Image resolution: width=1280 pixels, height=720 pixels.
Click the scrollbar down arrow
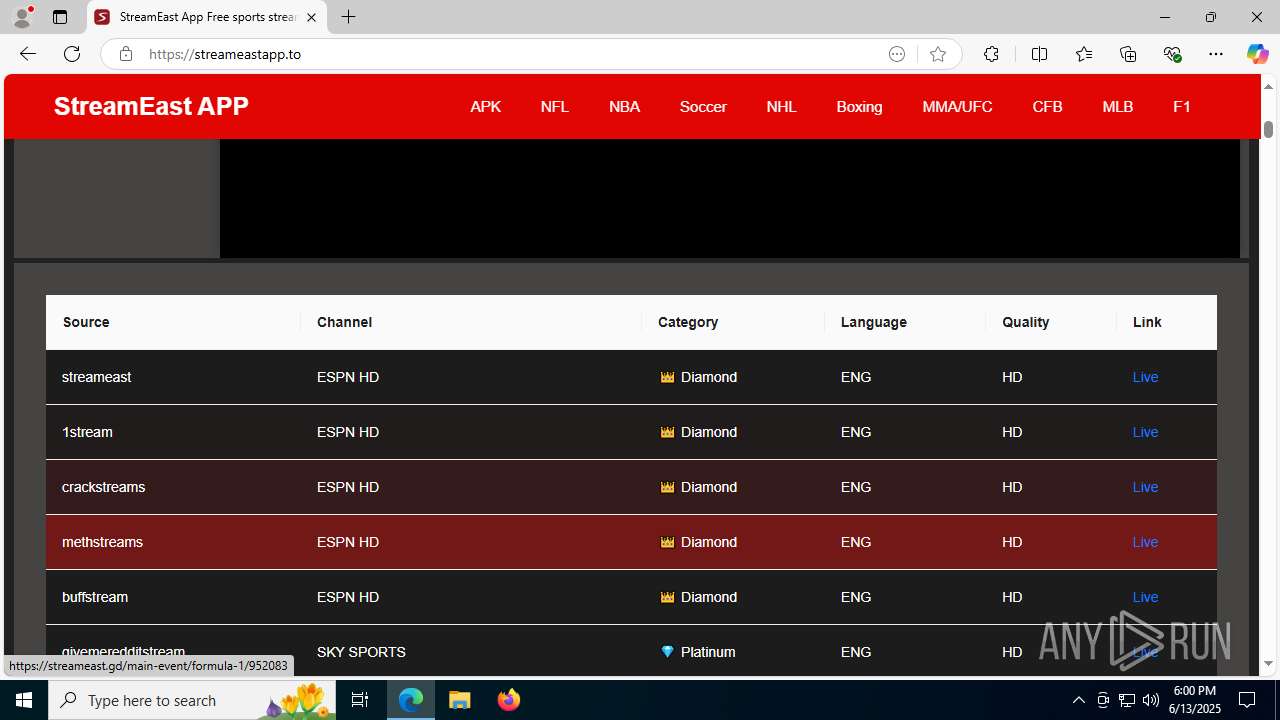coord(1268,663)
